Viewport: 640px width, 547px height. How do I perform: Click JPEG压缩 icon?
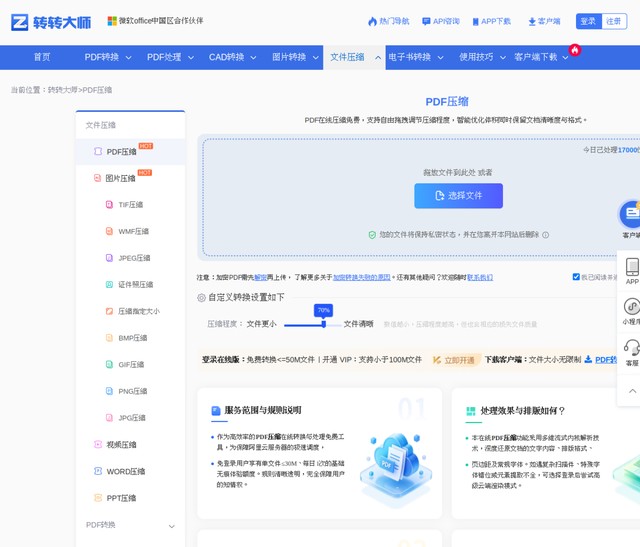pos(109,258)
